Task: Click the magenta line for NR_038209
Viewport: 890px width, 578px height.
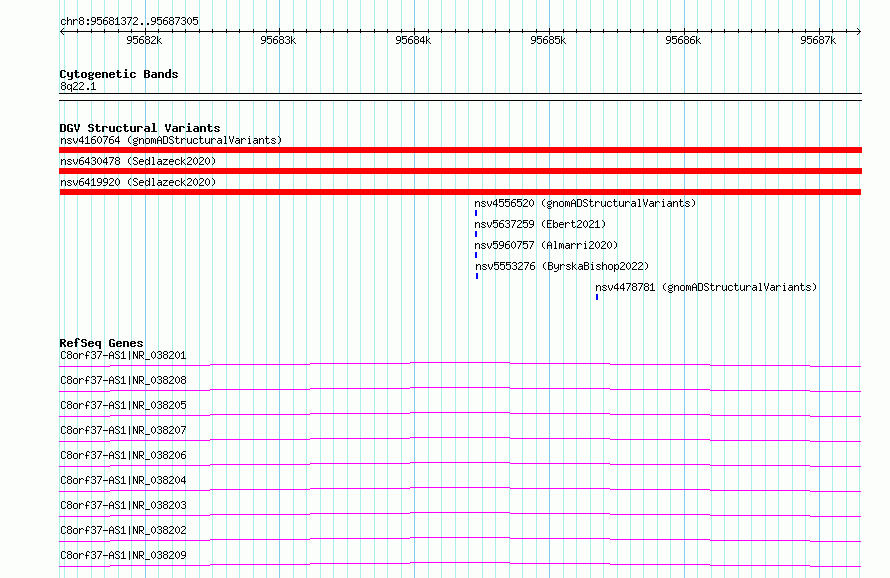Action: tap(460, 564)
